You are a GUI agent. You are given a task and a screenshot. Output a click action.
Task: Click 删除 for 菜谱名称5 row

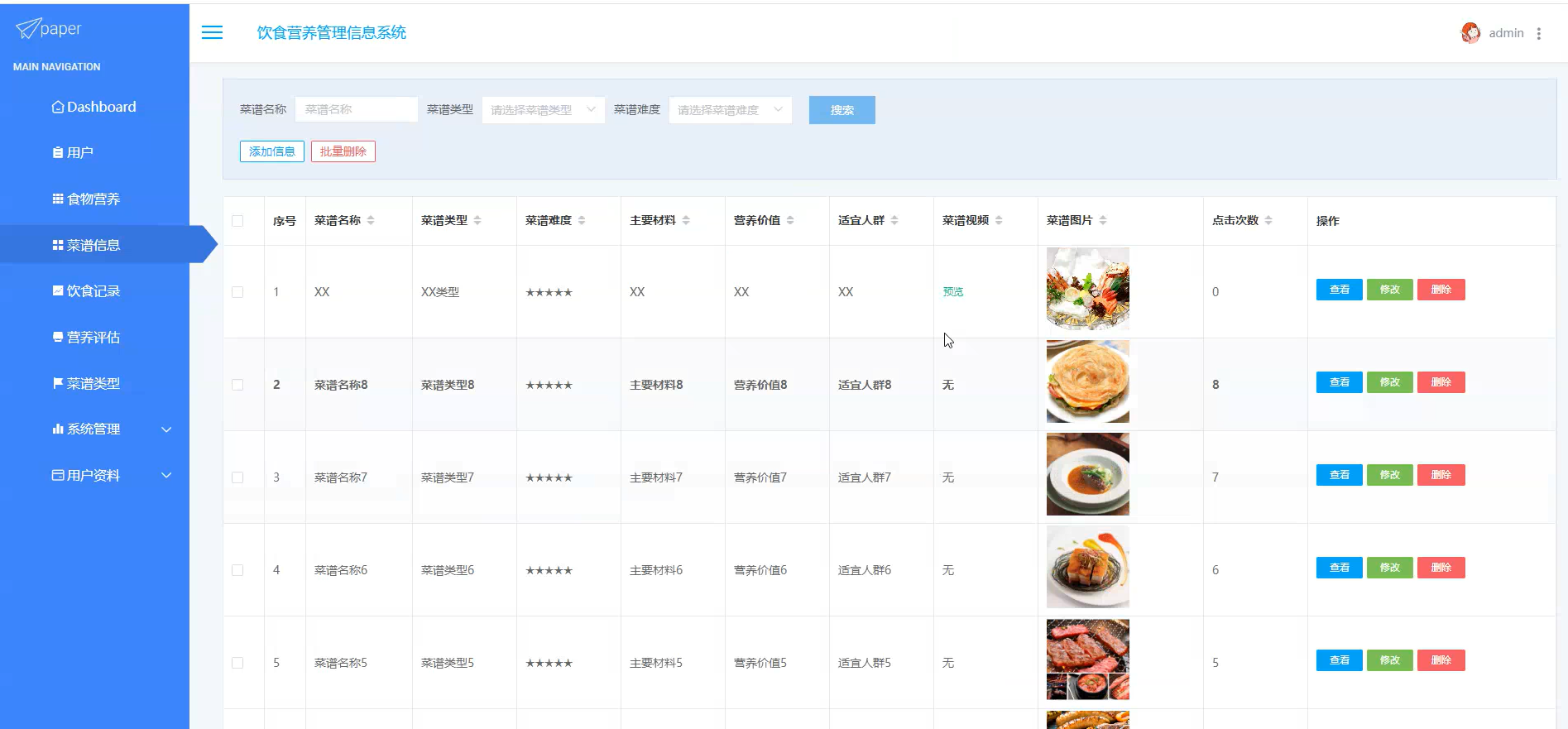point(1441,660)
